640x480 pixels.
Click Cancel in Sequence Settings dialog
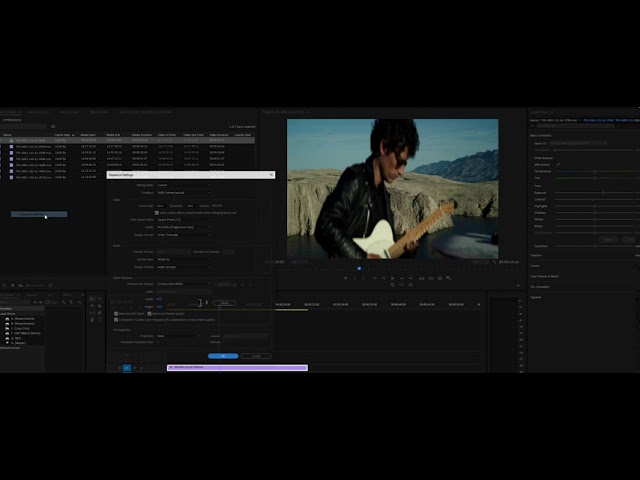pyautogui.click(x=256, y=356)
